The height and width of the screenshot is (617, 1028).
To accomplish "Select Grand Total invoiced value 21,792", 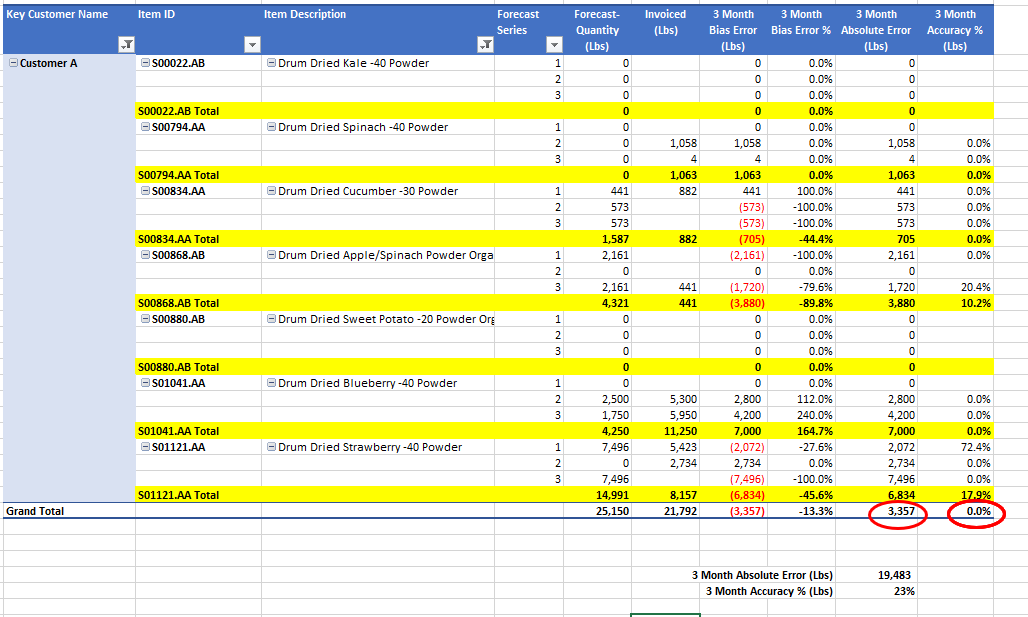I will [x=681, y=511].
